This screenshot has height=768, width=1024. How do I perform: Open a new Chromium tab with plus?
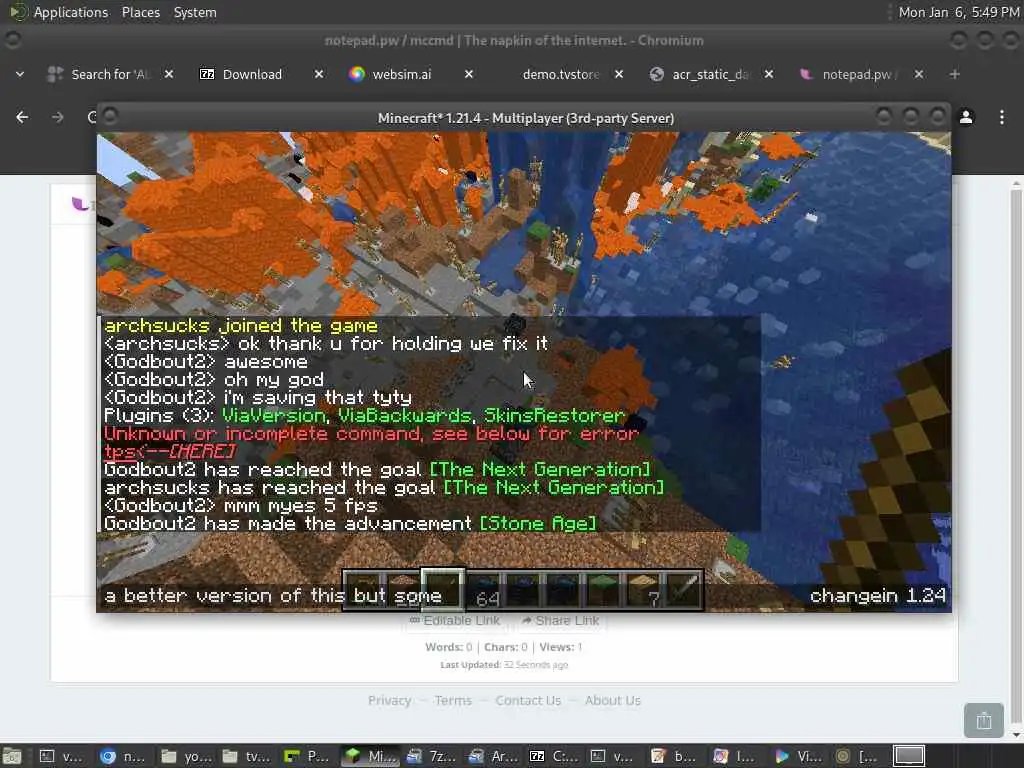tap(955, 74)
